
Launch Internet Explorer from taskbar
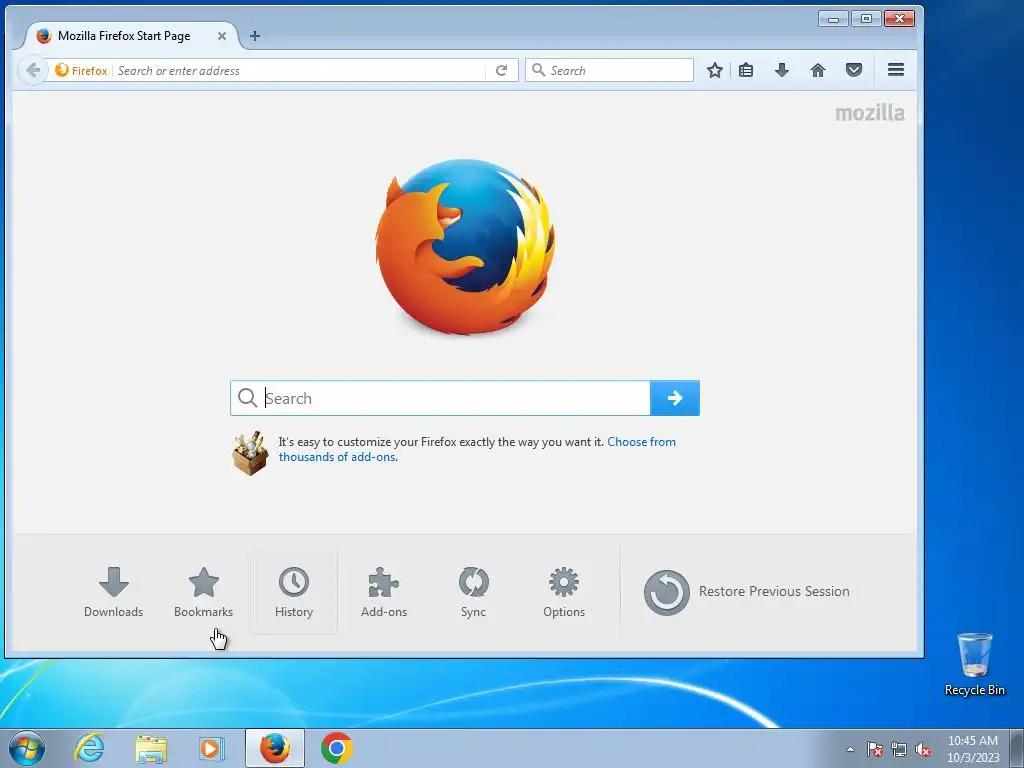(x=89, y=748)
